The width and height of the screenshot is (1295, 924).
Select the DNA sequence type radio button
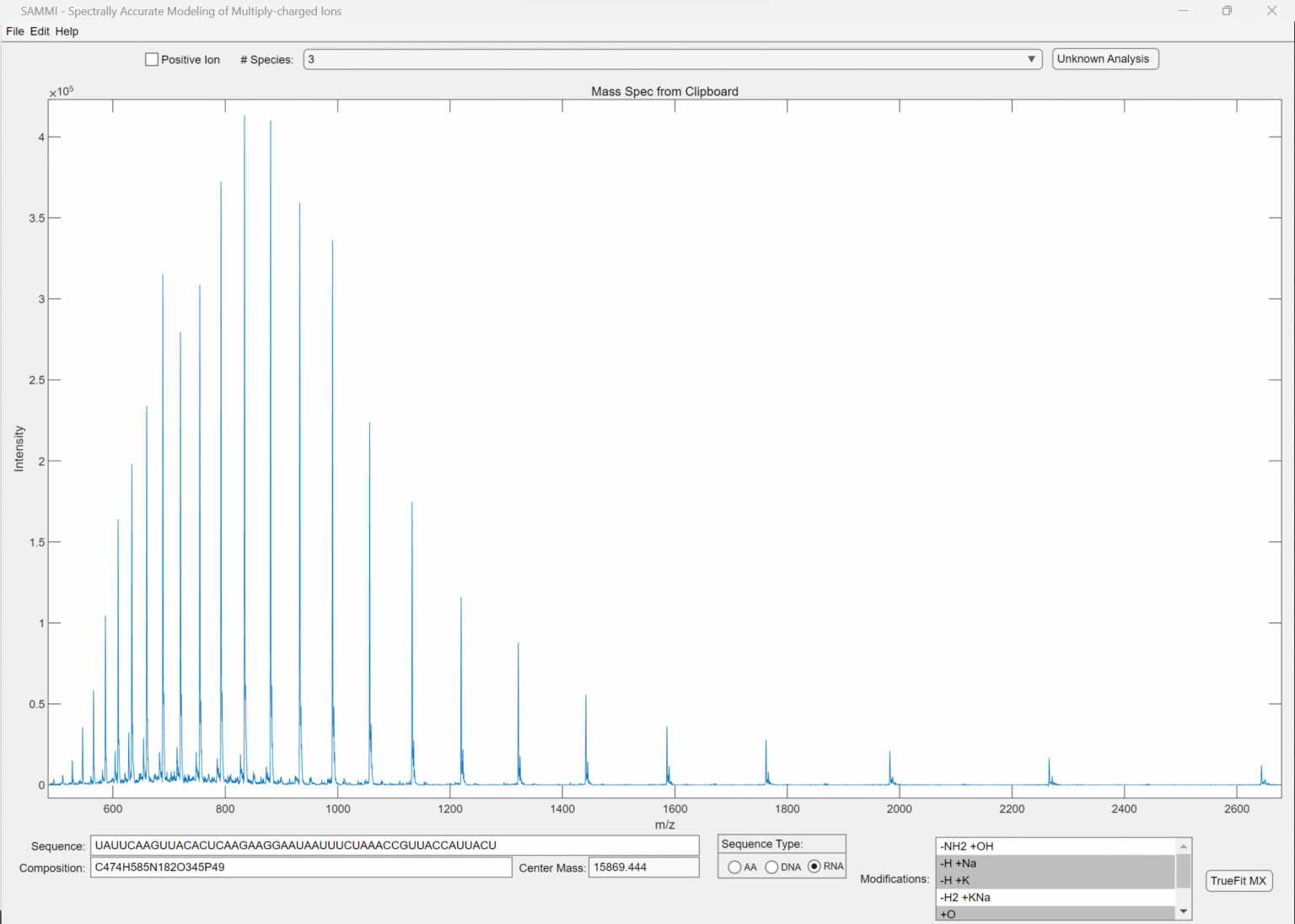772,867
